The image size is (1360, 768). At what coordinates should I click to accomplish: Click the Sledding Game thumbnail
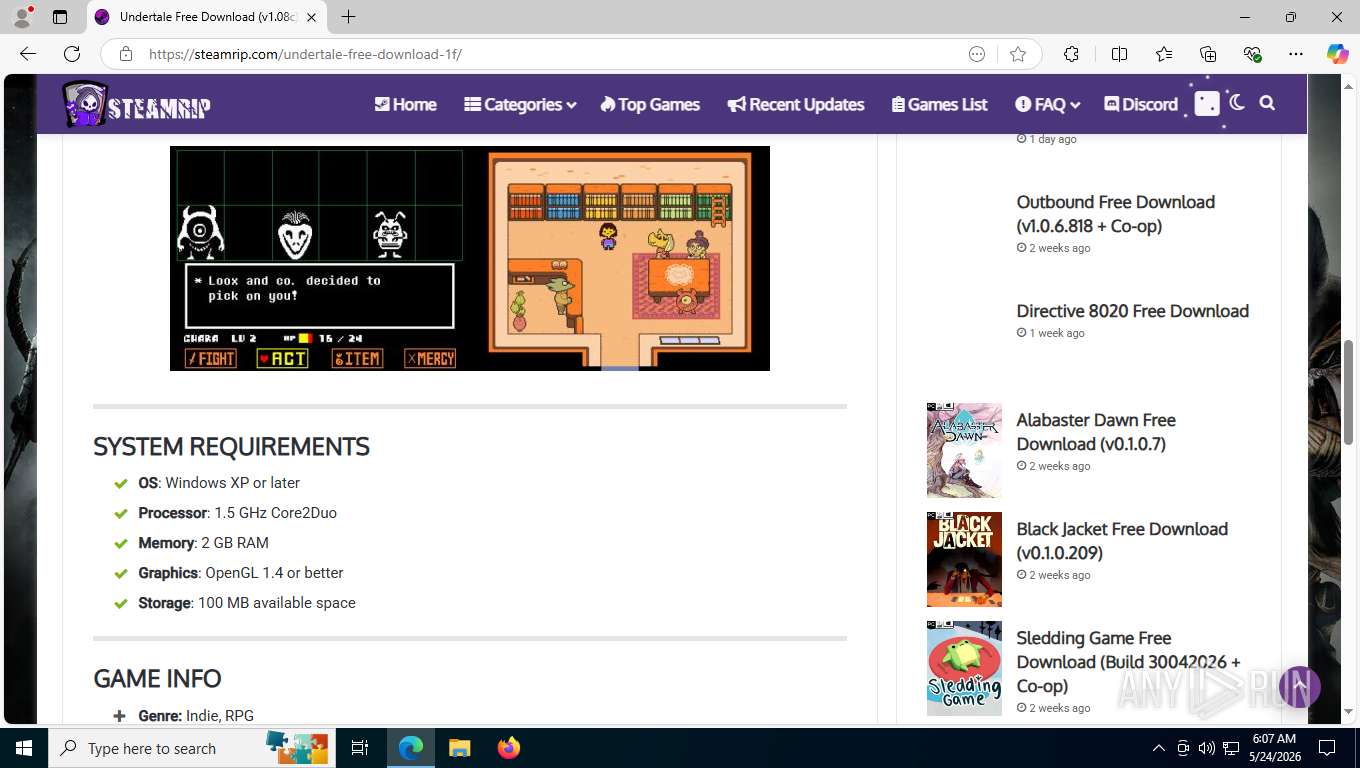tap(964, 668)
